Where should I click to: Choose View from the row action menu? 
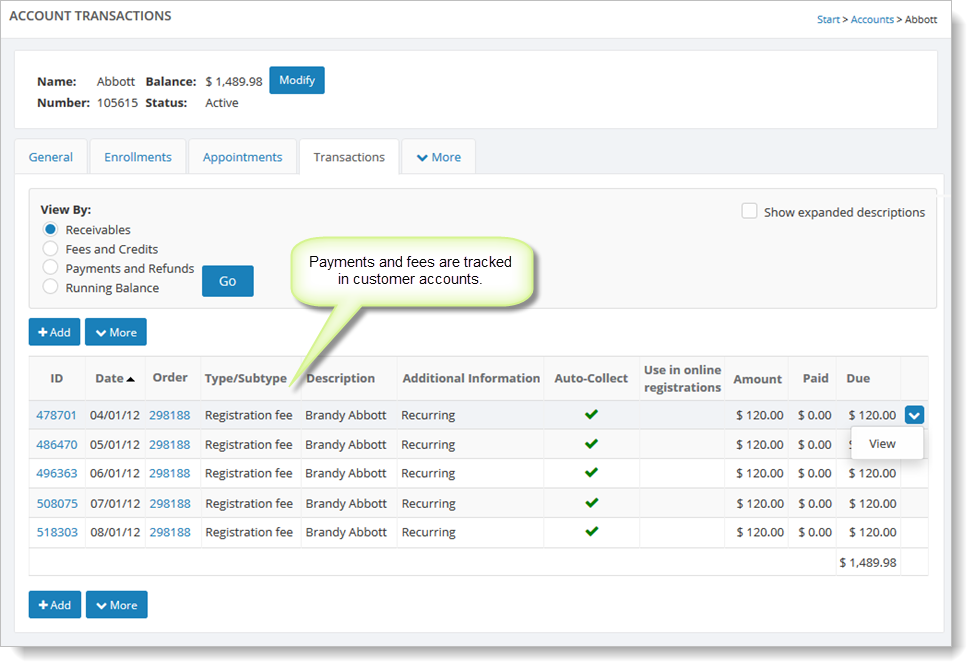pyautogui.click(x=882, y=443)
